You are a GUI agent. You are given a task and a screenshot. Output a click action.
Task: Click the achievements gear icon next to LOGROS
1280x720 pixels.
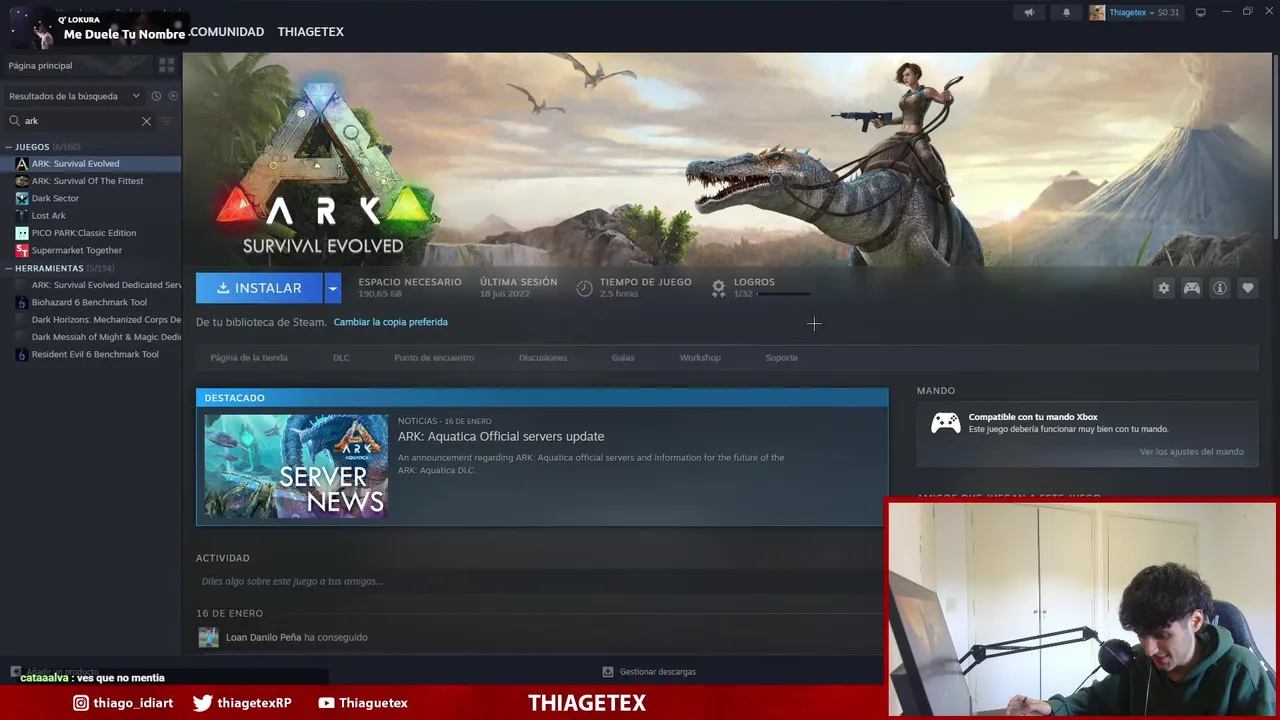click(718, 288)
